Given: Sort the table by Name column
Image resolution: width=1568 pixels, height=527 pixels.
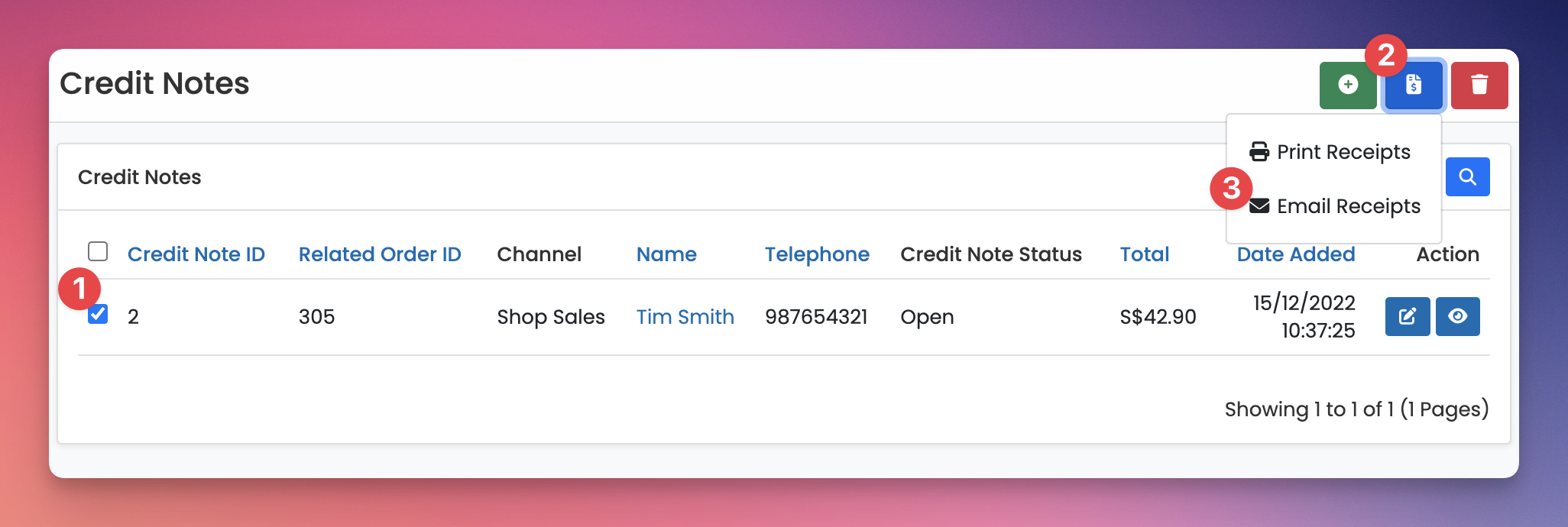Looking at the screenshot, I should pos(666,254).
